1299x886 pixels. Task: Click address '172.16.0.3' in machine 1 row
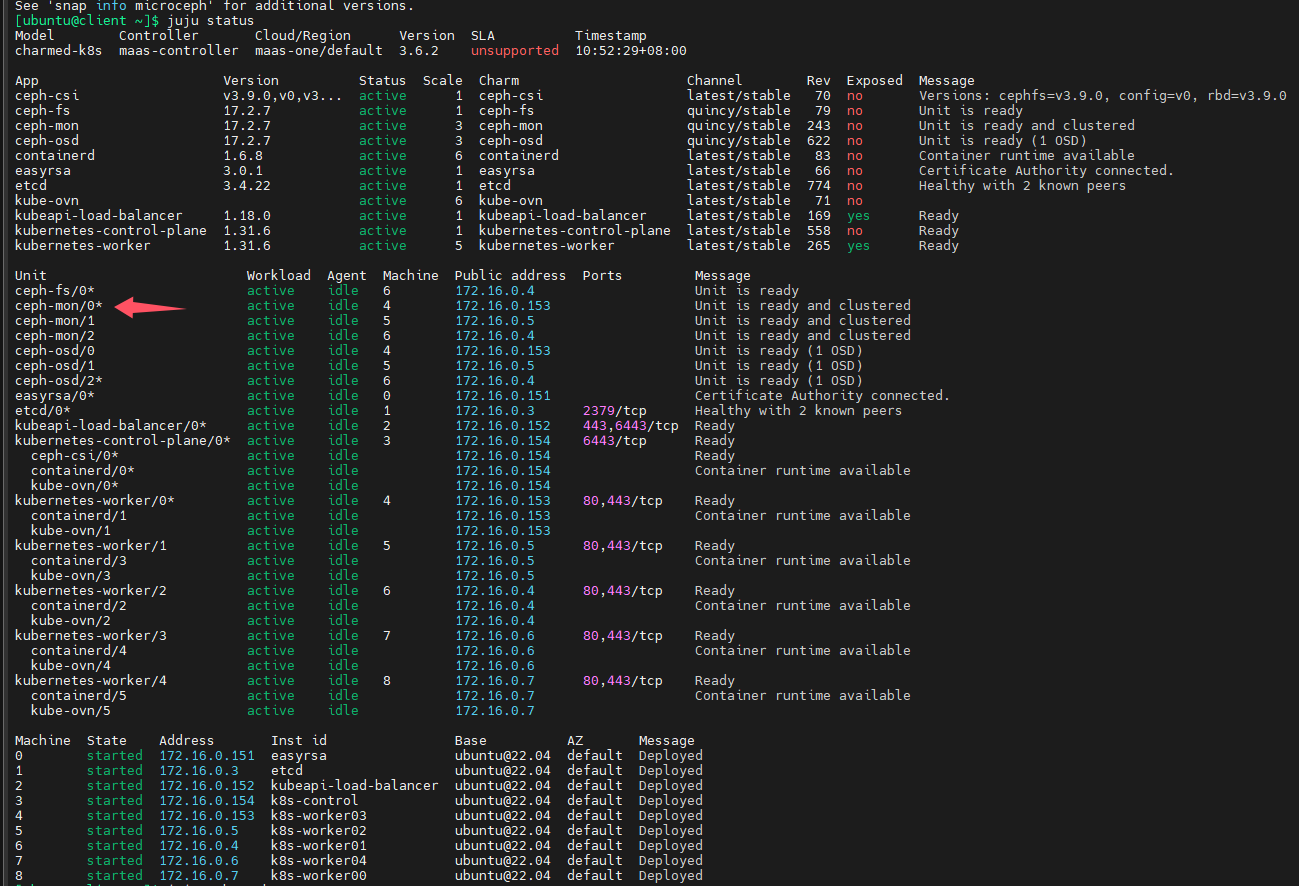199,771
